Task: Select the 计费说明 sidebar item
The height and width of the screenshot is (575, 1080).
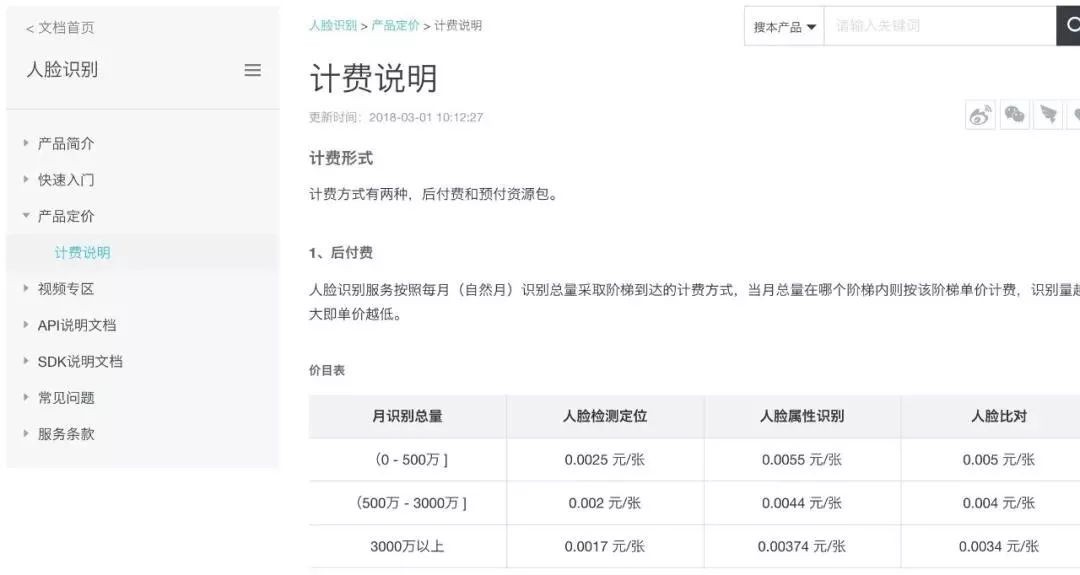Action: tap(82, 253)
